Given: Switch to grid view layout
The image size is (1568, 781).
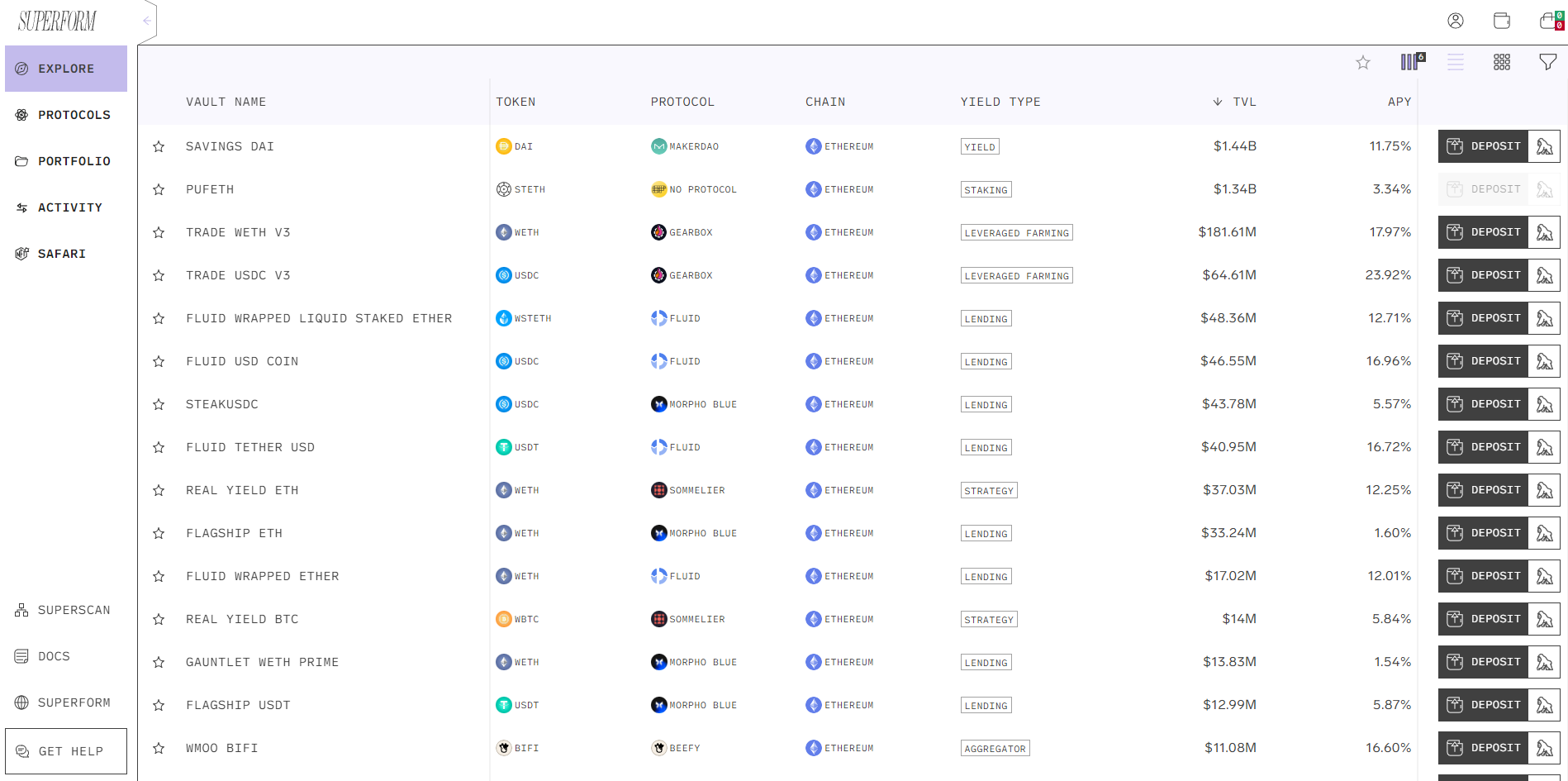Looking at the screenshot, I should (1502, 62).
